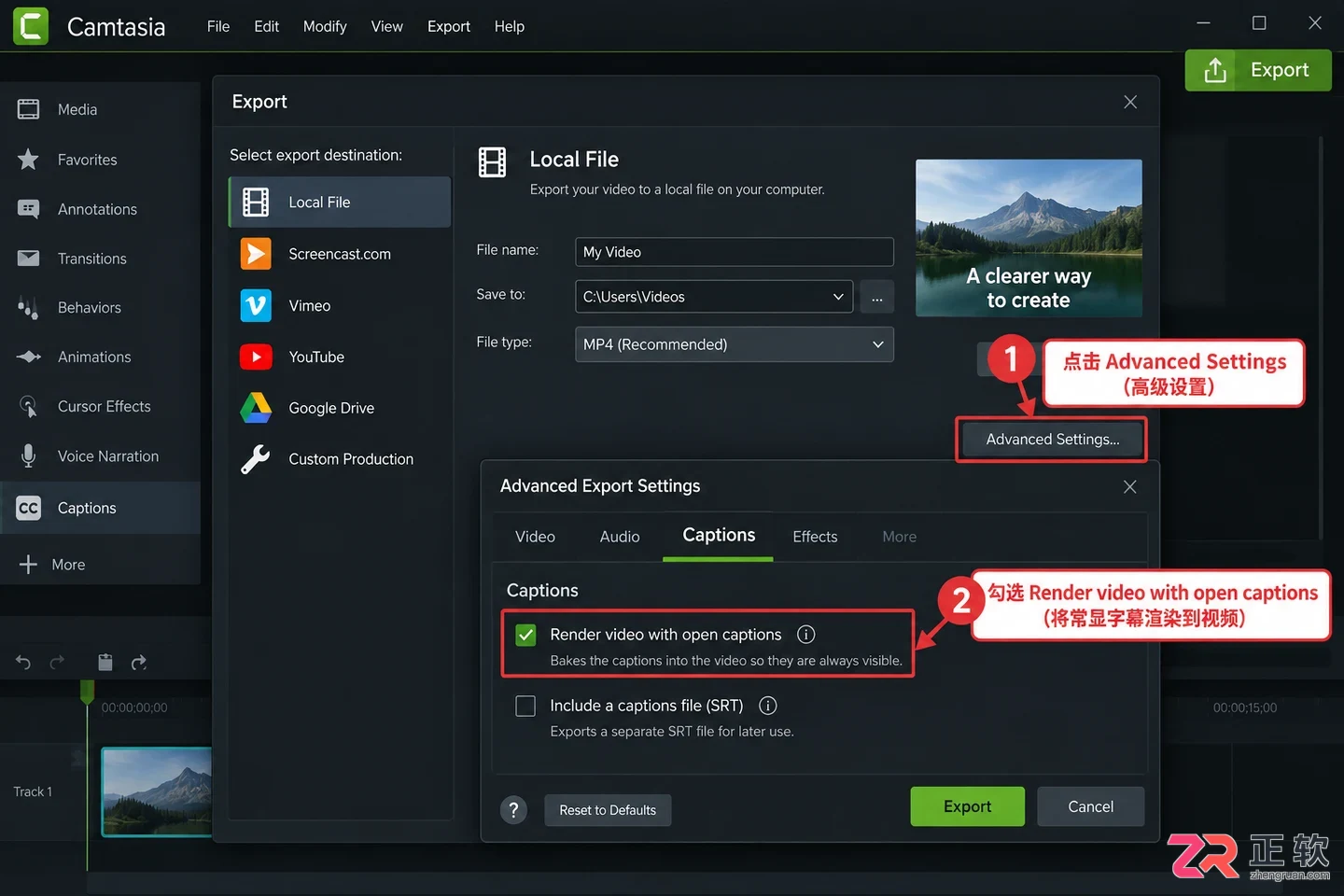Open the File type MP4 dropdown
This screenshot has width=1344, height=896.
735,344
